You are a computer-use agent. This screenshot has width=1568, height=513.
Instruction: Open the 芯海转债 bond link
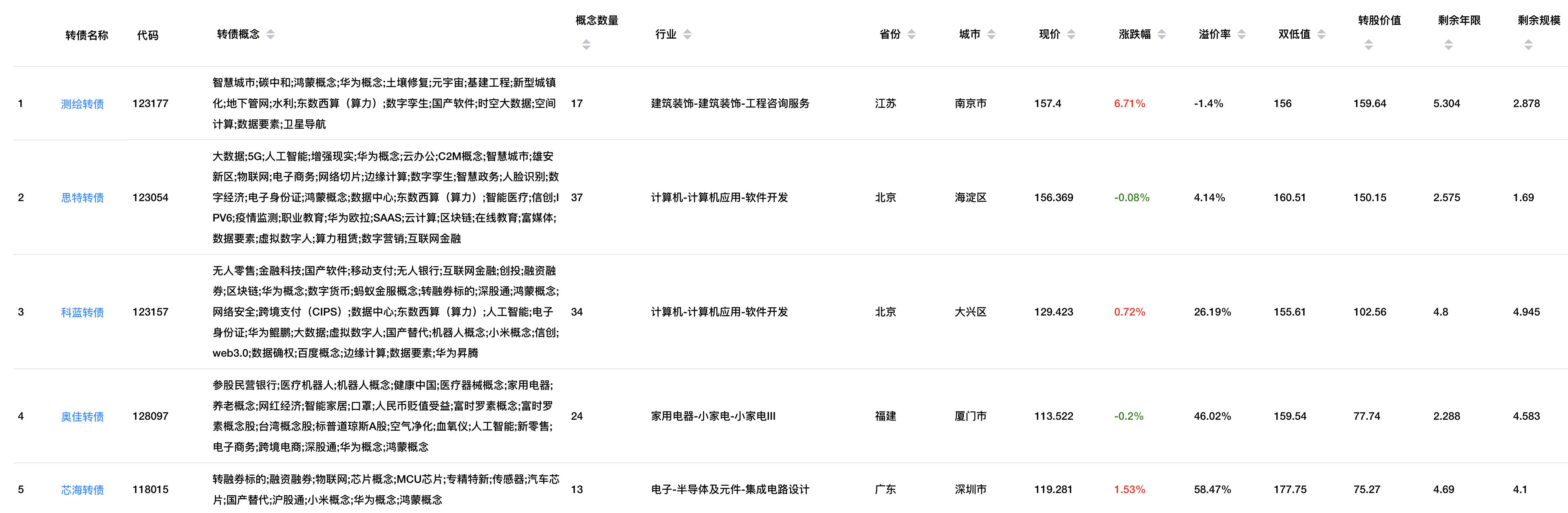pos(82,490)
